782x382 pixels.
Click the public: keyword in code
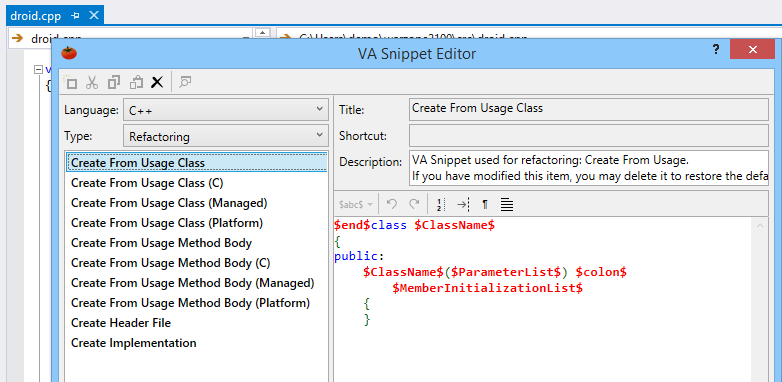(x=359, y=256)
